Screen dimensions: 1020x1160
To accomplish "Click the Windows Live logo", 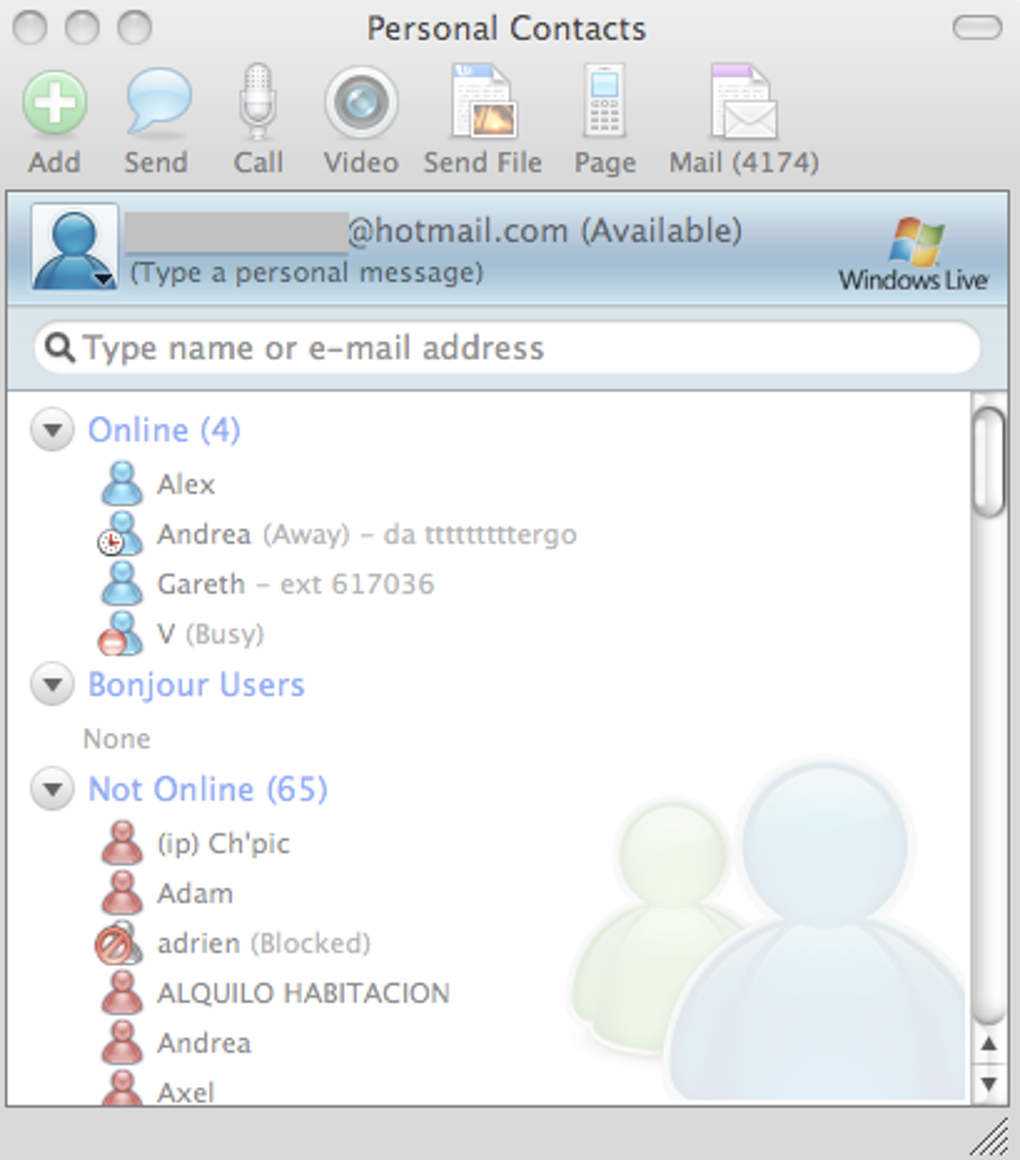I will [x=913, y=254].
